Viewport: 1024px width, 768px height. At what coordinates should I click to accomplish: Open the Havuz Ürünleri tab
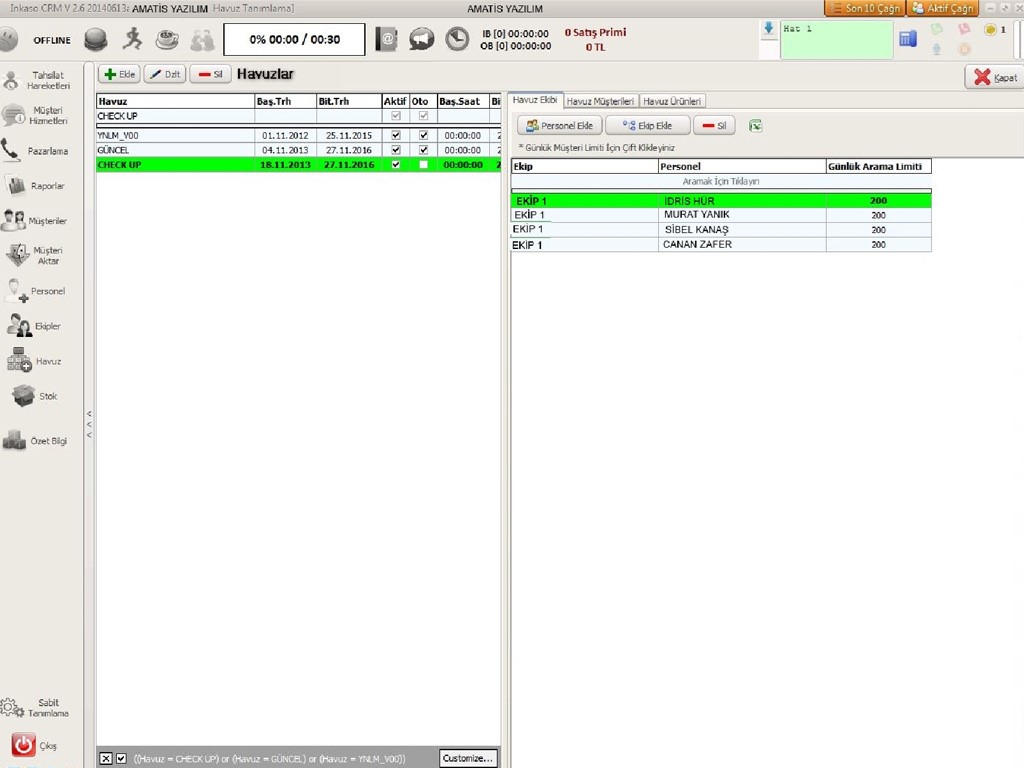tap(672, 101)
